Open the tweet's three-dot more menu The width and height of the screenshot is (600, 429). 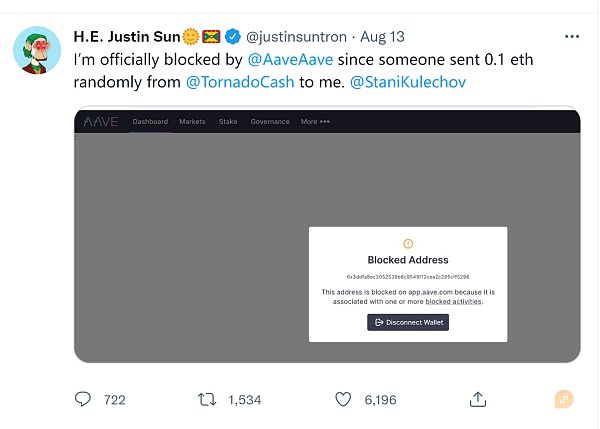coord(571,36)
